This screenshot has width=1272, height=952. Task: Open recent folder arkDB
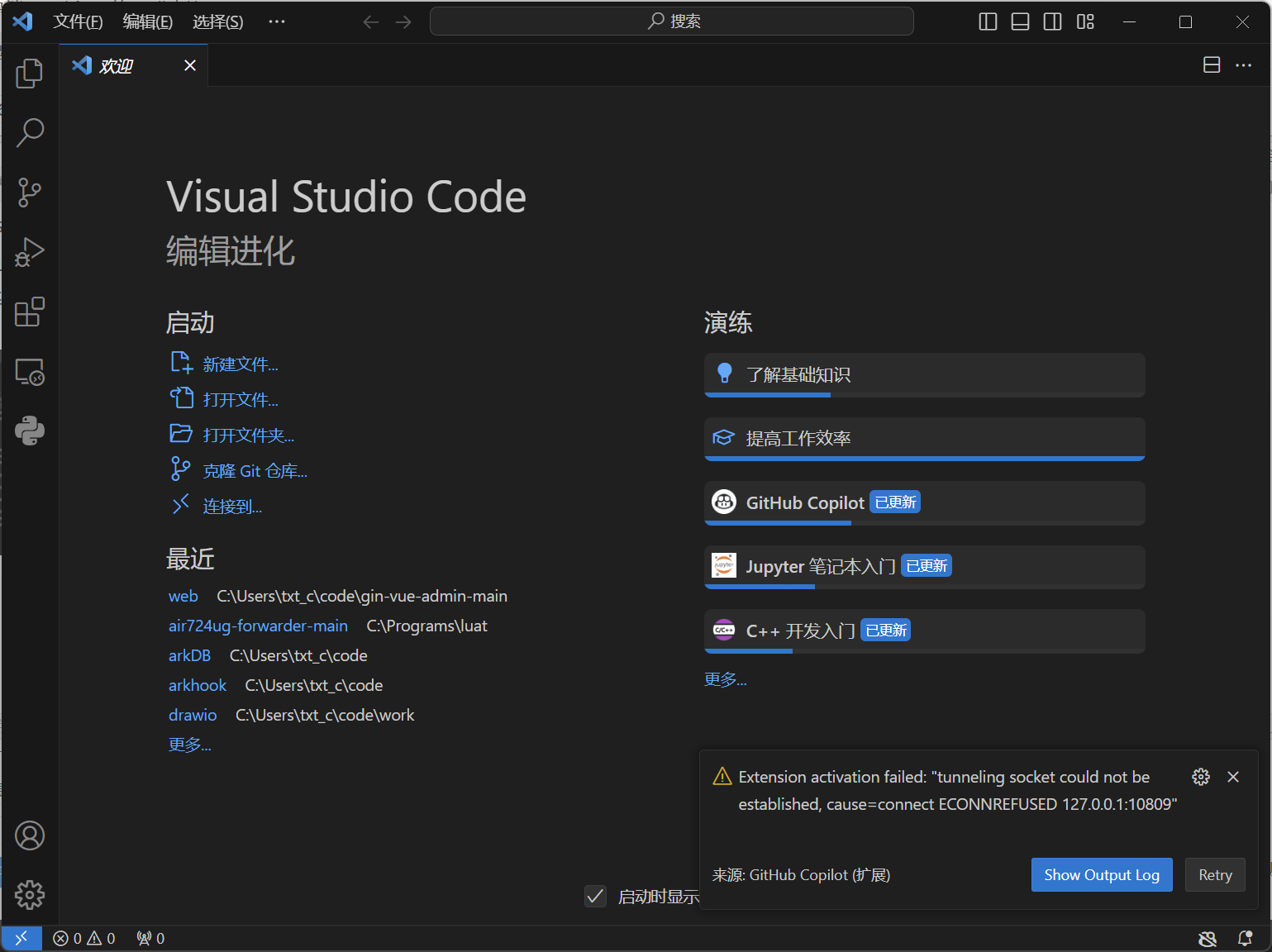(189, 655)
